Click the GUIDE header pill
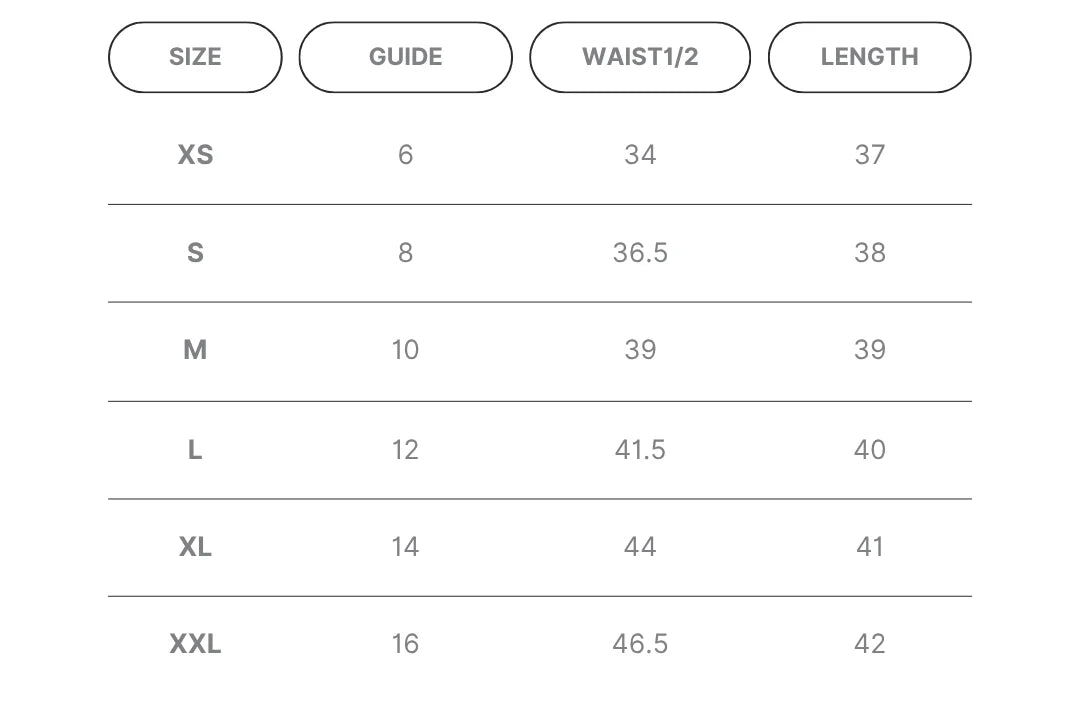 pyautogui.click(x=406, y=57)
